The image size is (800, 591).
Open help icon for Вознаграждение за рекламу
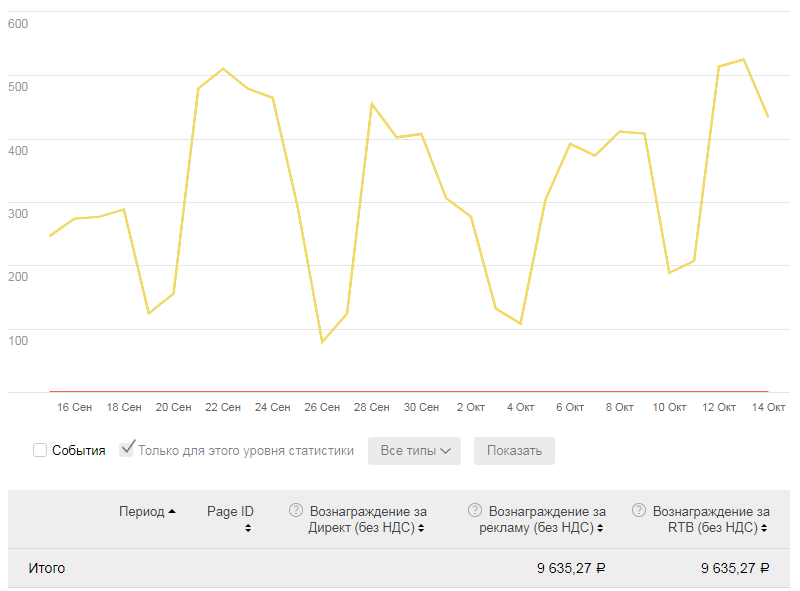(475, 510)
